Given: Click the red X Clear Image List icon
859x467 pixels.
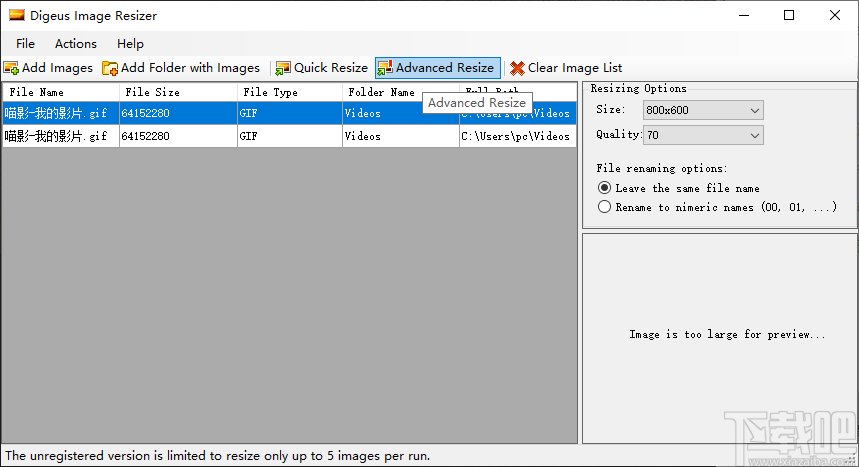Looking at the screenshot, I should [517, 68].
